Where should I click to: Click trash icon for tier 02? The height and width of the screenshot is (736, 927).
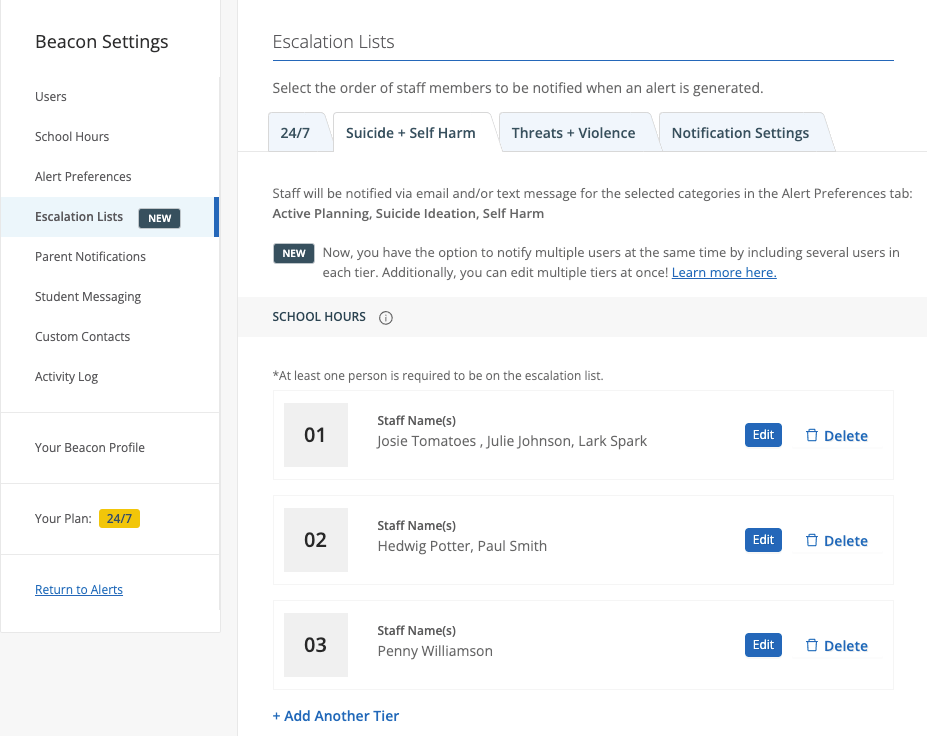(812, 540)
